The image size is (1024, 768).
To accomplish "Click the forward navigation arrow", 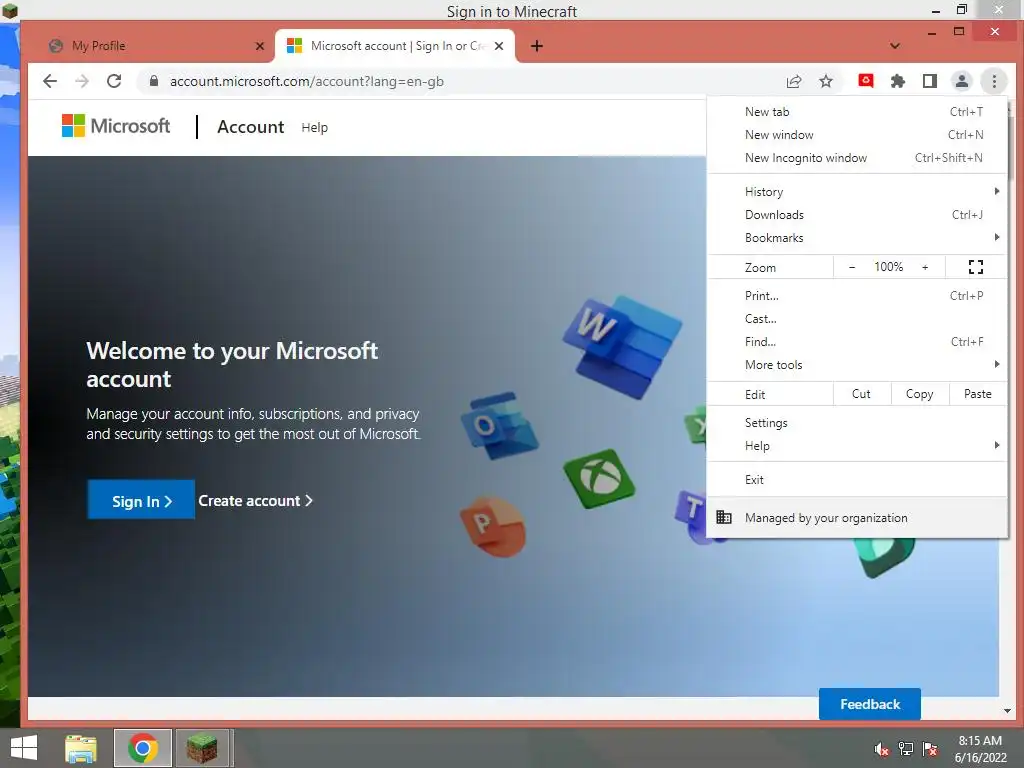I will coord(82,81).
